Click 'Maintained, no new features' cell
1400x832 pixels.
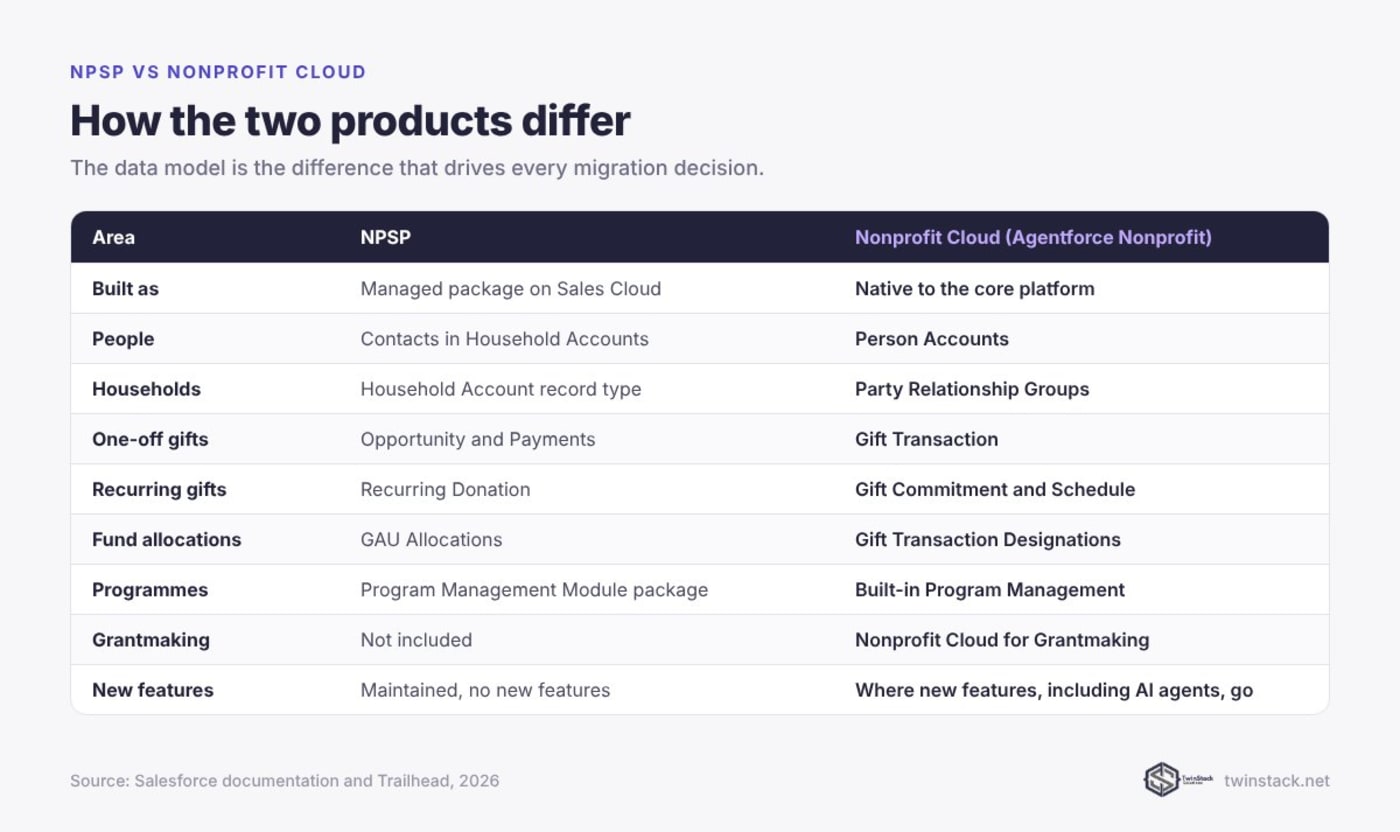click(x=485, y=690)
